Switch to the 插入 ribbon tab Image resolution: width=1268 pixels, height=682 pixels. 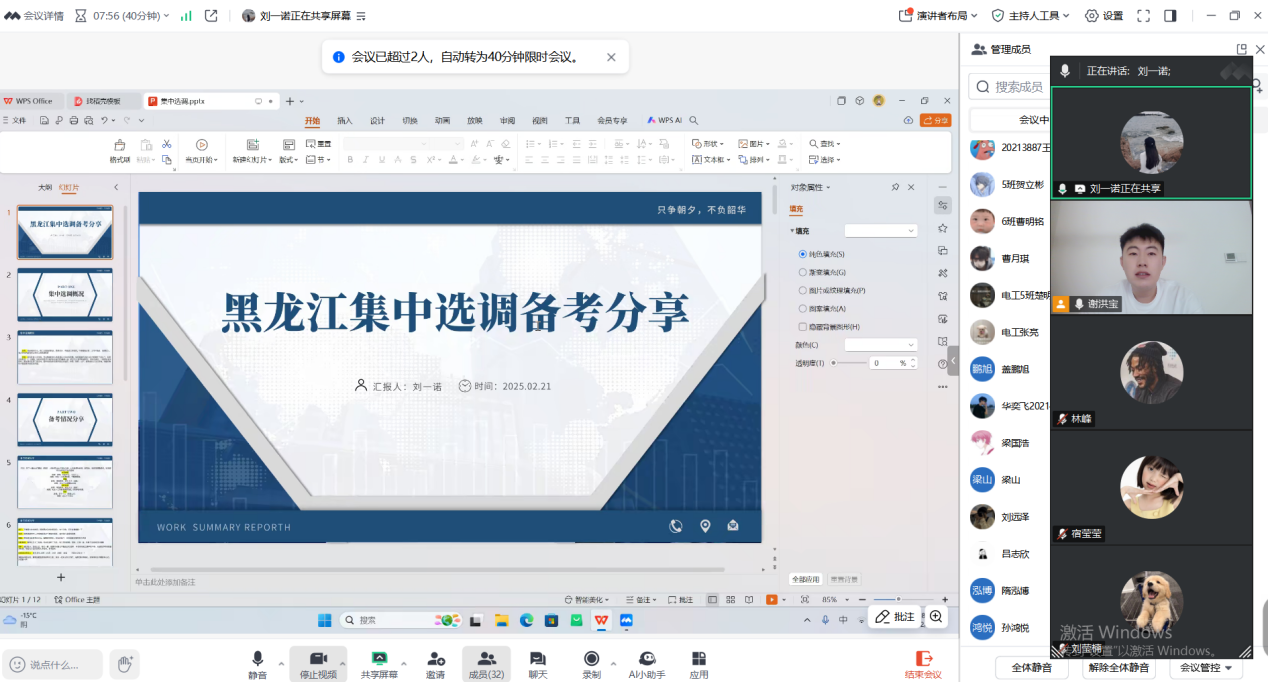[345, 121]
